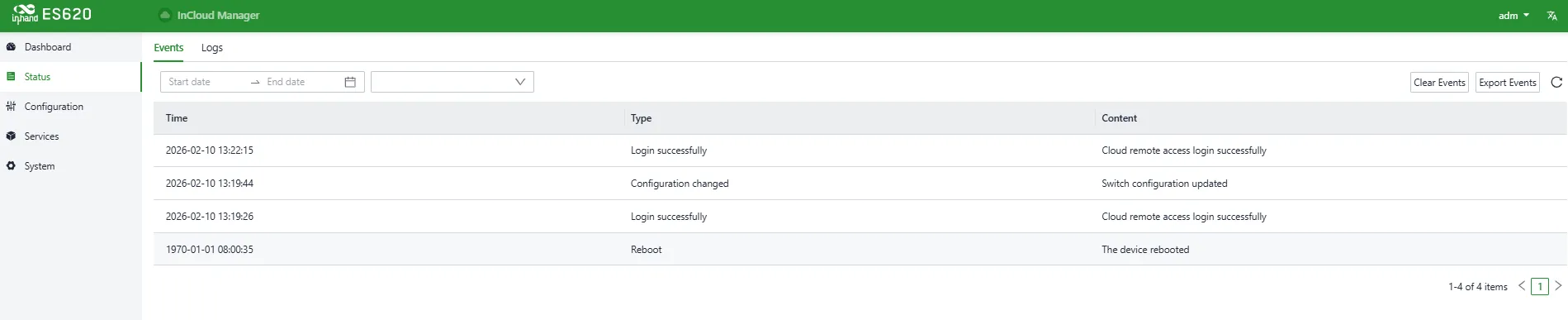Click Switch configuration updated content
This screenshot has width=1568, height=320.
pos(1164,184)
